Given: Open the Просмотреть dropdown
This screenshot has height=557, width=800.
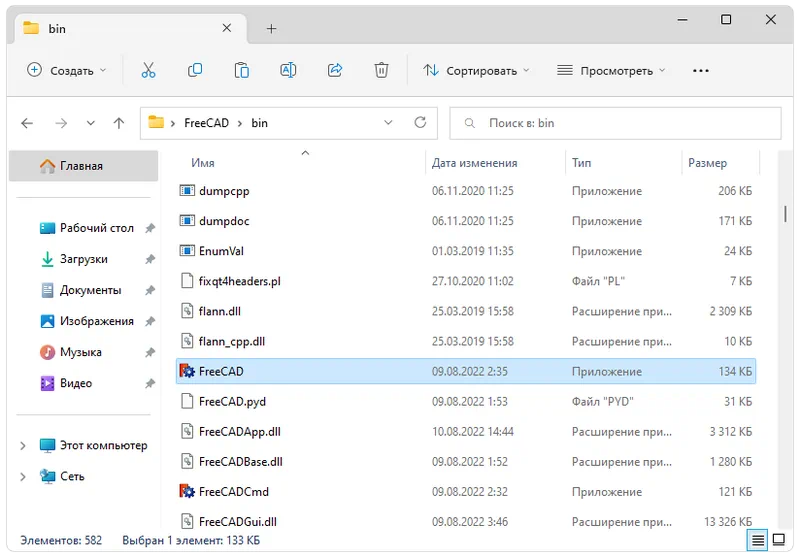Looking at the screenshot, I should tap(611, 70).
